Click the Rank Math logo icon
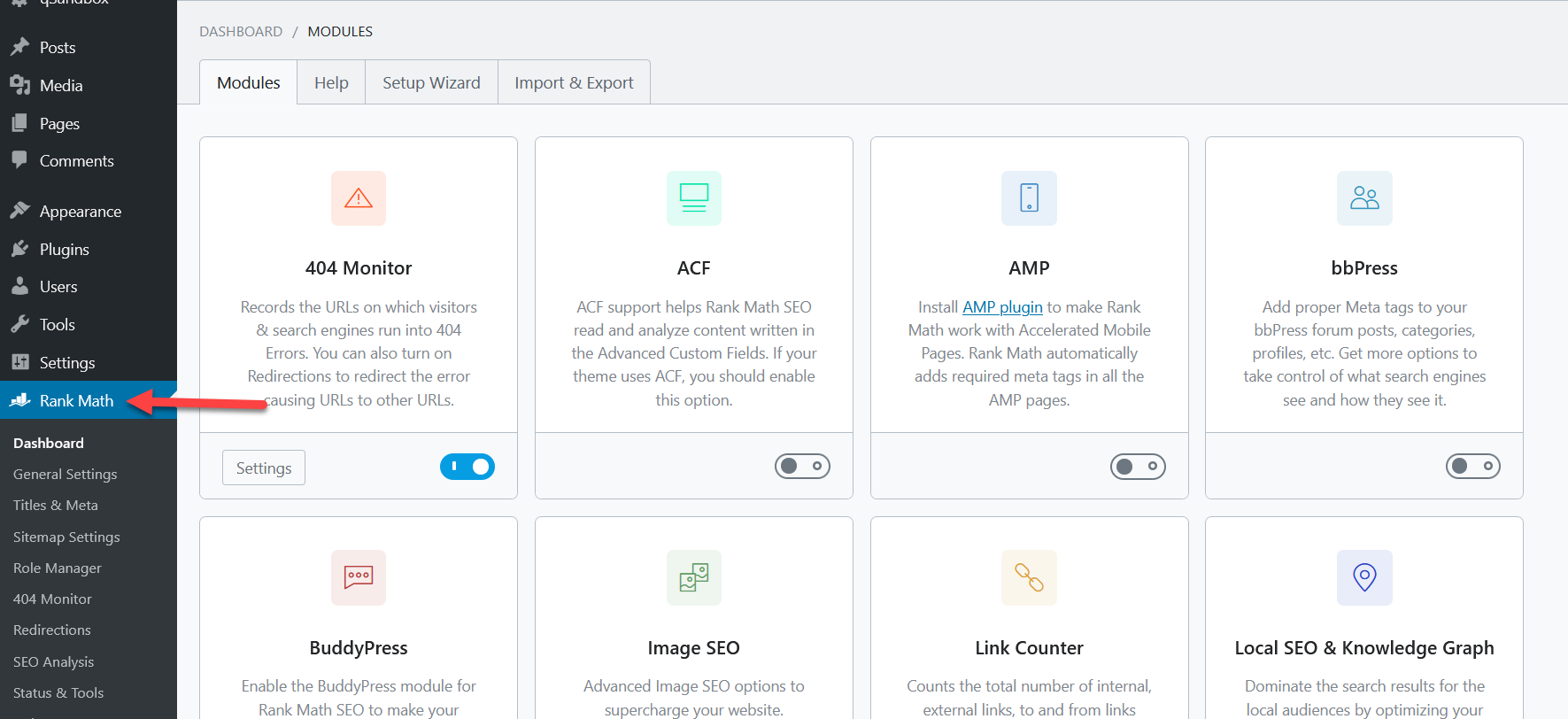The width and height of the screenshot is (1568, 719). [x=19, y=400]
